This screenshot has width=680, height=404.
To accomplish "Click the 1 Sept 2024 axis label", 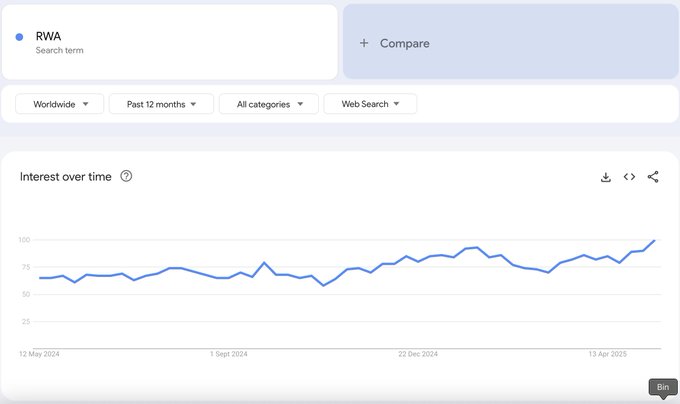I will 228,354.
